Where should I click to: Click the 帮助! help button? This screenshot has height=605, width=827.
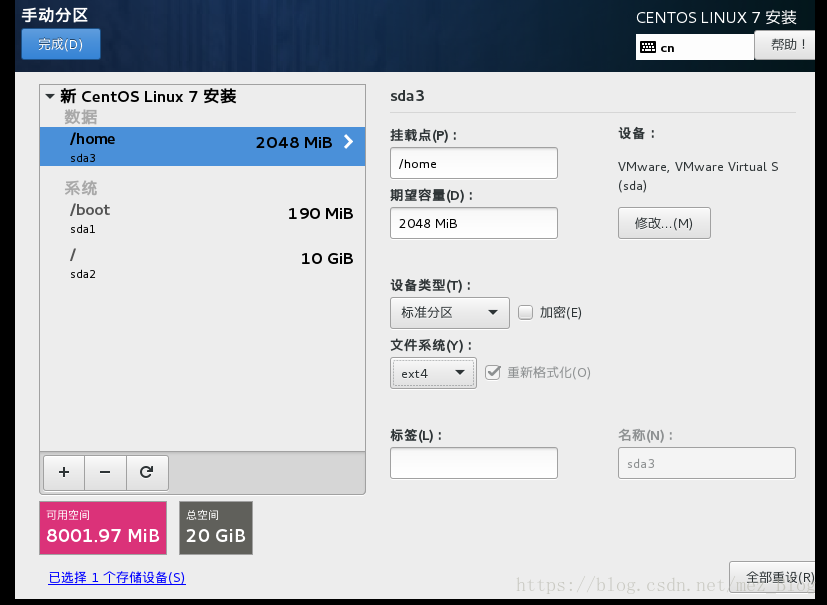[786, 46]
